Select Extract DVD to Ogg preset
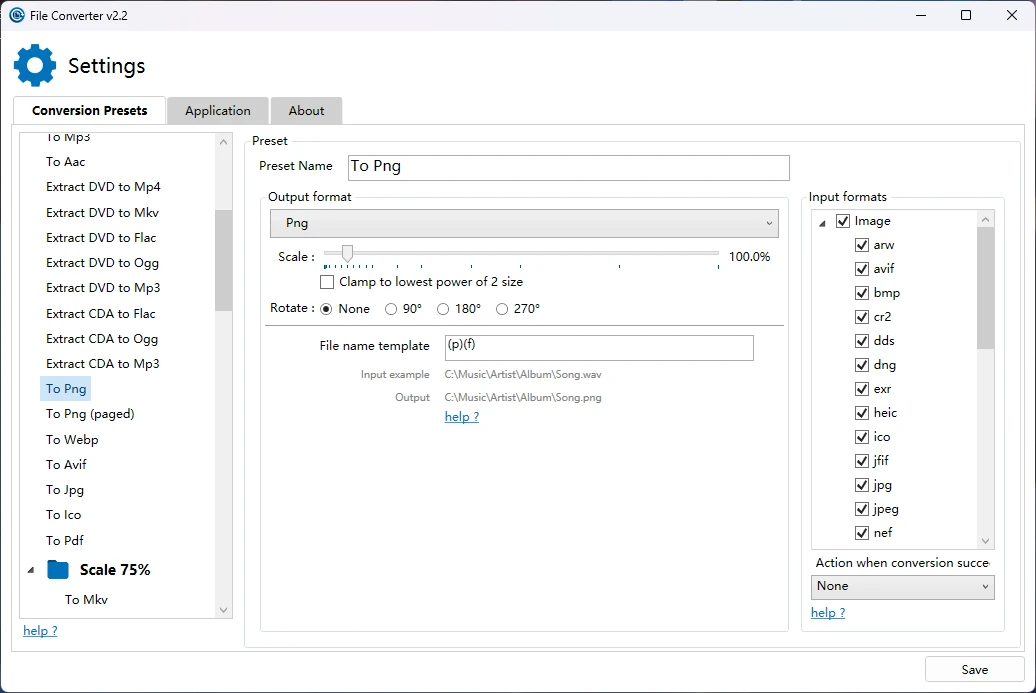This screenshot has width=1036, height=693. pos(102,263)
